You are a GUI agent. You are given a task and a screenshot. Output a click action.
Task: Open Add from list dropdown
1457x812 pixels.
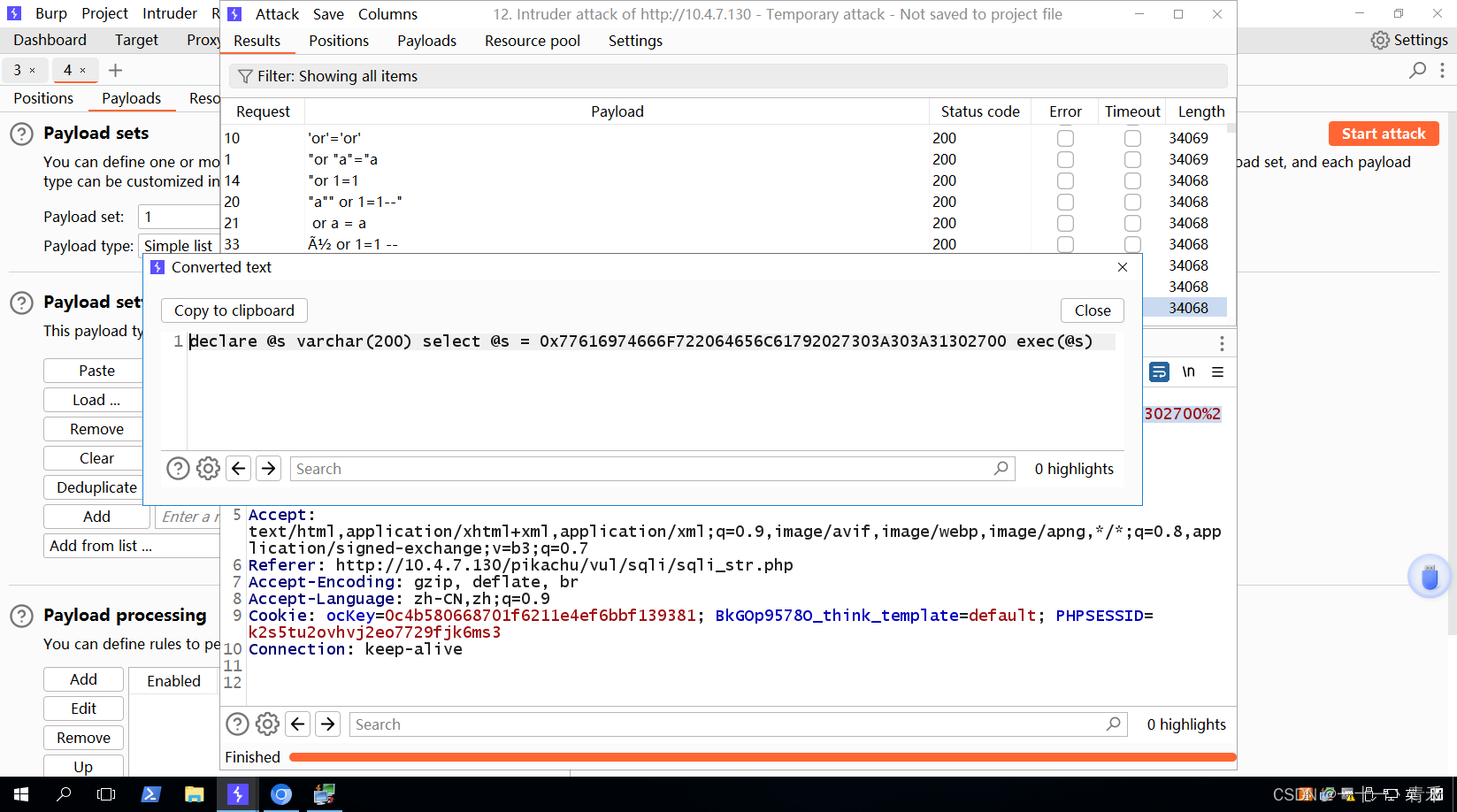(x=131, y=546)
